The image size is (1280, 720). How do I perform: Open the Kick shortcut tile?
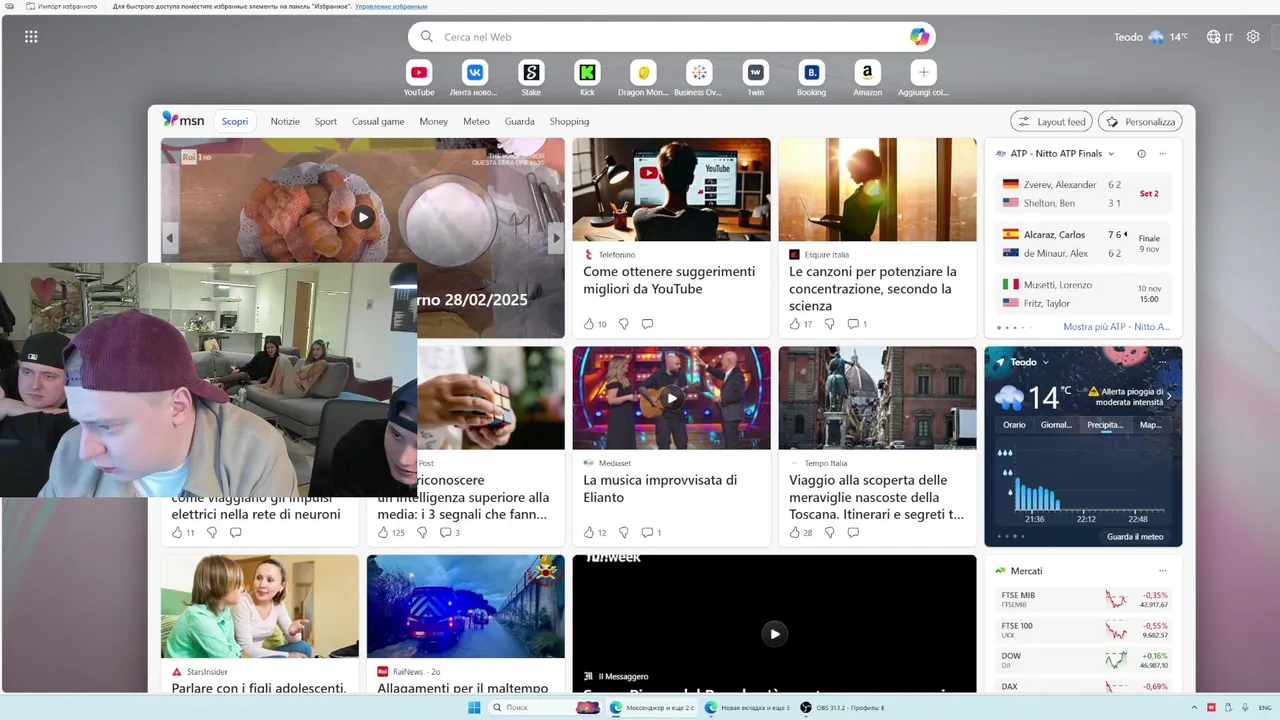coord(587,72)
